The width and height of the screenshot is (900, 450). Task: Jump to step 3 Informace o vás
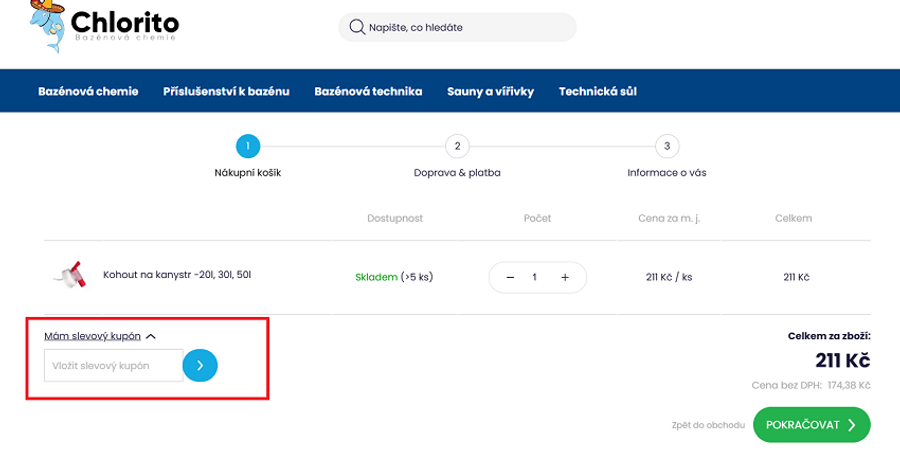tap(667, 146)
